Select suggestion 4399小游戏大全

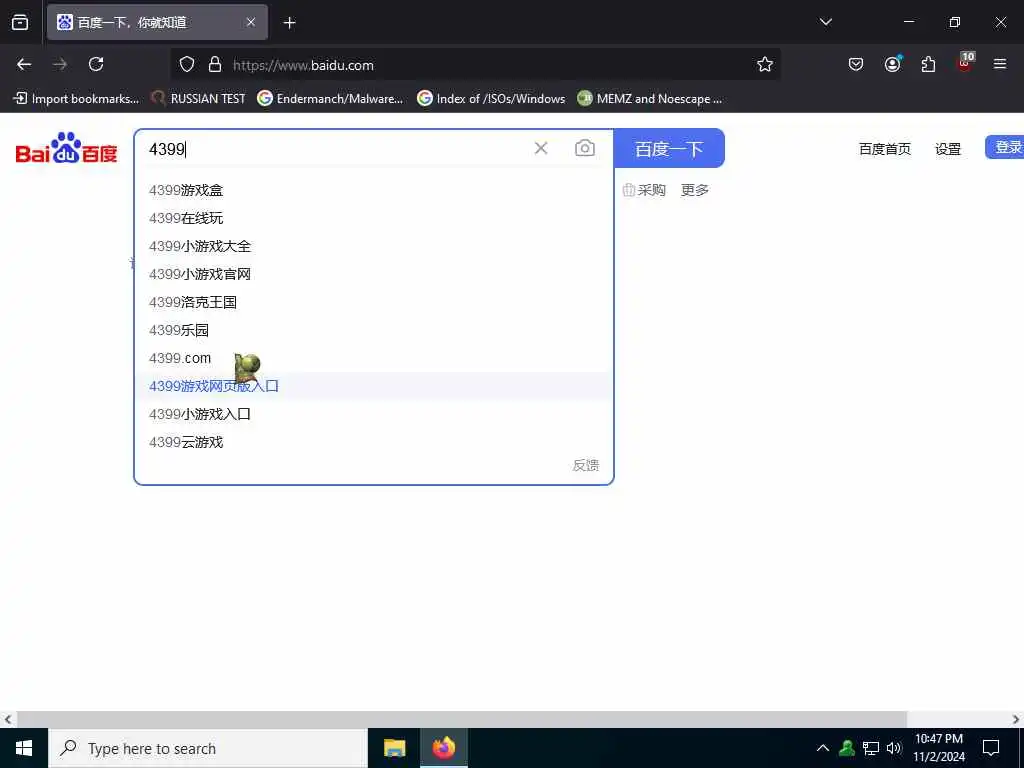tap(374, 246)
